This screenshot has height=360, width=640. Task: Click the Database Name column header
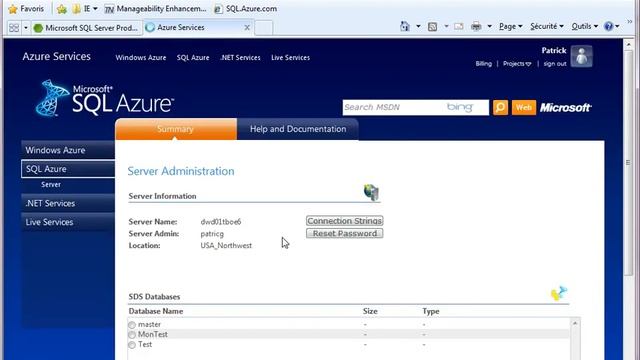(x=156, y=311)
